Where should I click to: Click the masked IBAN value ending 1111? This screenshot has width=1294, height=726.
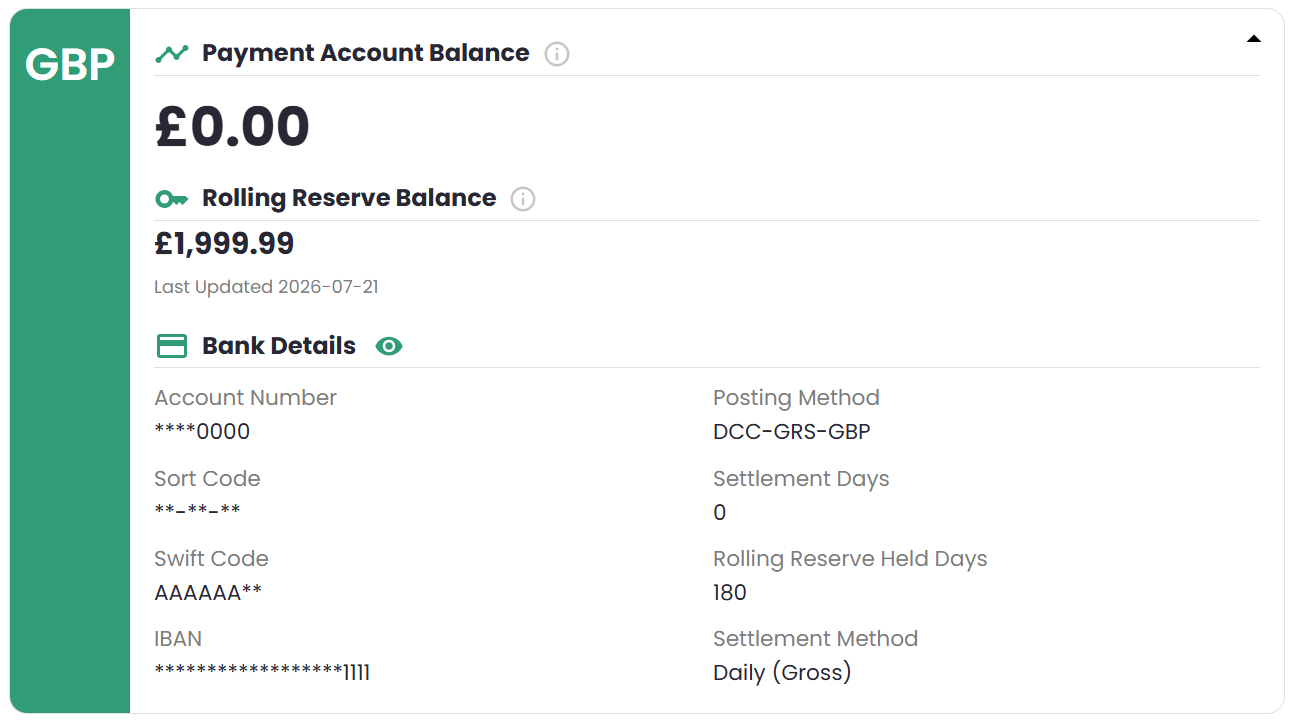[262, 672]
